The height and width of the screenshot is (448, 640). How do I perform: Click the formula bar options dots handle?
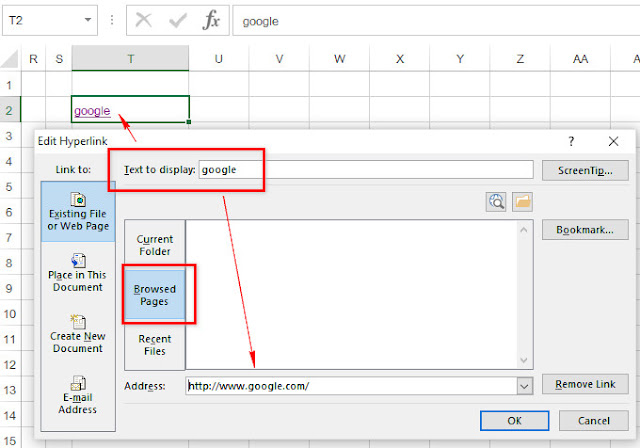(x=111, y=20)
